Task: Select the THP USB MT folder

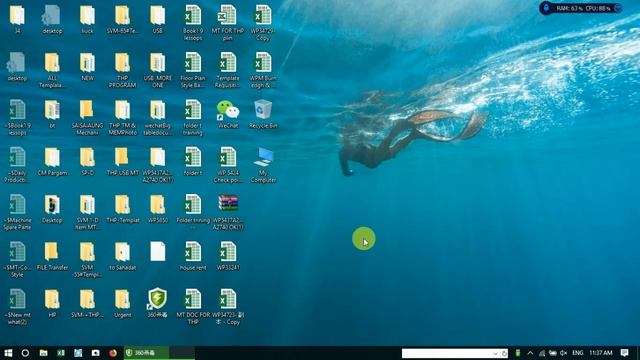Action: tap(122, 162)
